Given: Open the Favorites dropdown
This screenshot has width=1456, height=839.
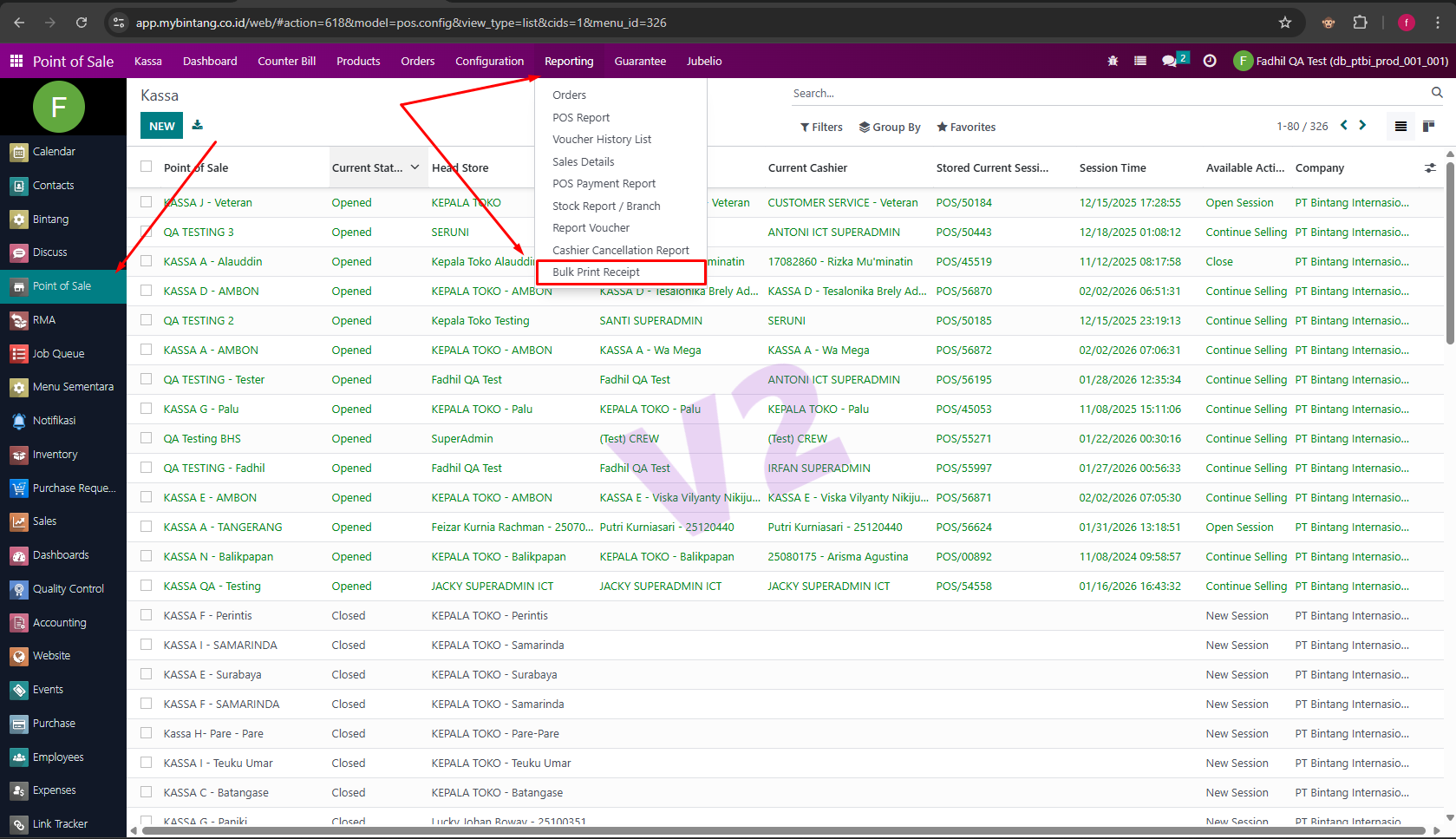Looking at the screenshot, I should pos(966,127).
